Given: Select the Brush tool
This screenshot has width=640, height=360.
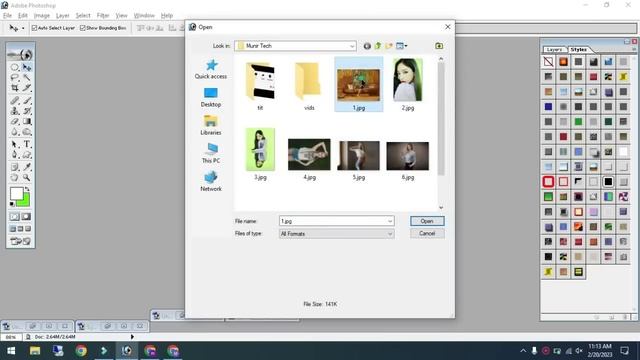Looking at the screenshot, I should pyautogui.click(x=27, y=100).
